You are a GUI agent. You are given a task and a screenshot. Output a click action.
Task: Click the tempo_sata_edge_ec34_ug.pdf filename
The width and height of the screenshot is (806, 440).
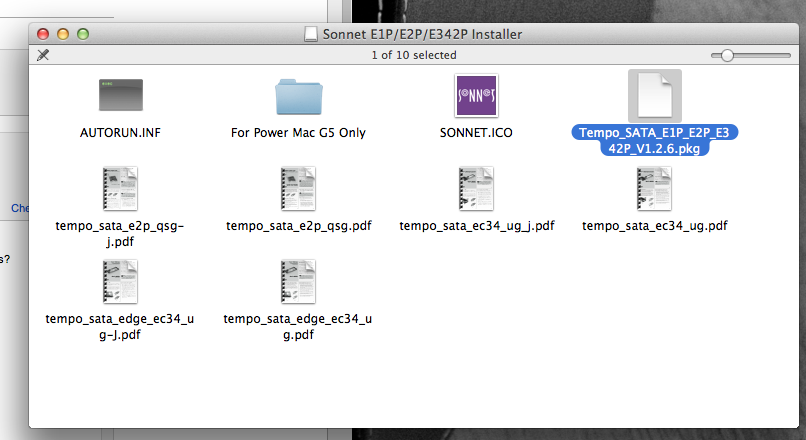pos(298,326)
